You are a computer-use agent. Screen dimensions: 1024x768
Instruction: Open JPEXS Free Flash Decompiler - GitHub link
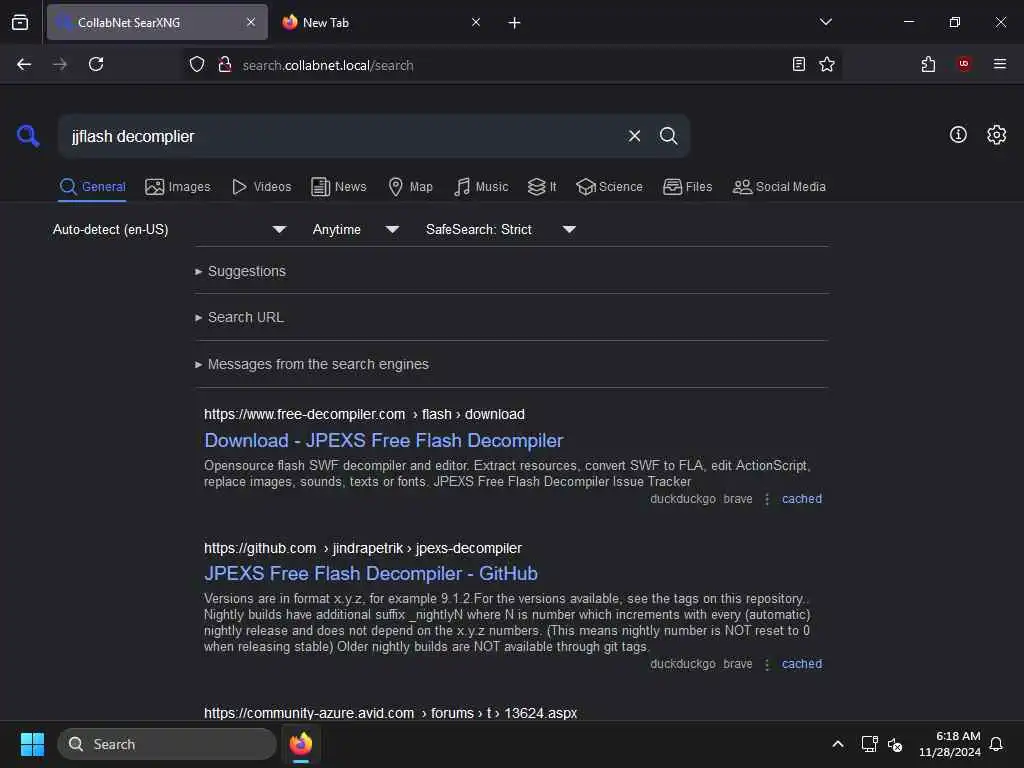tap(371, 573)
